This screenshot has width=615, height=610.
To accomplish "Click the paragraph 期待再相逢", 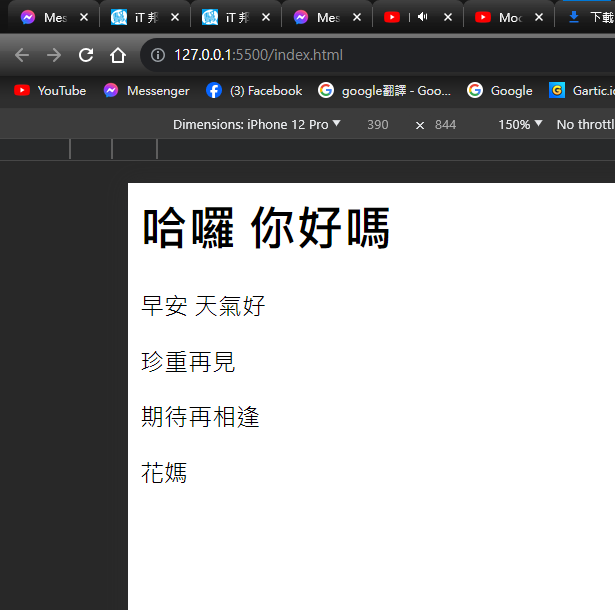I will pyautogui.click(x=200, y=417).
